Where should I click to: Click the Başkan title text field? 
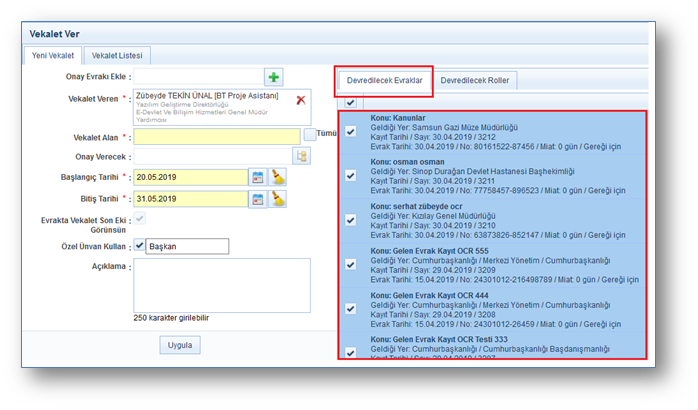coord(187,246)
